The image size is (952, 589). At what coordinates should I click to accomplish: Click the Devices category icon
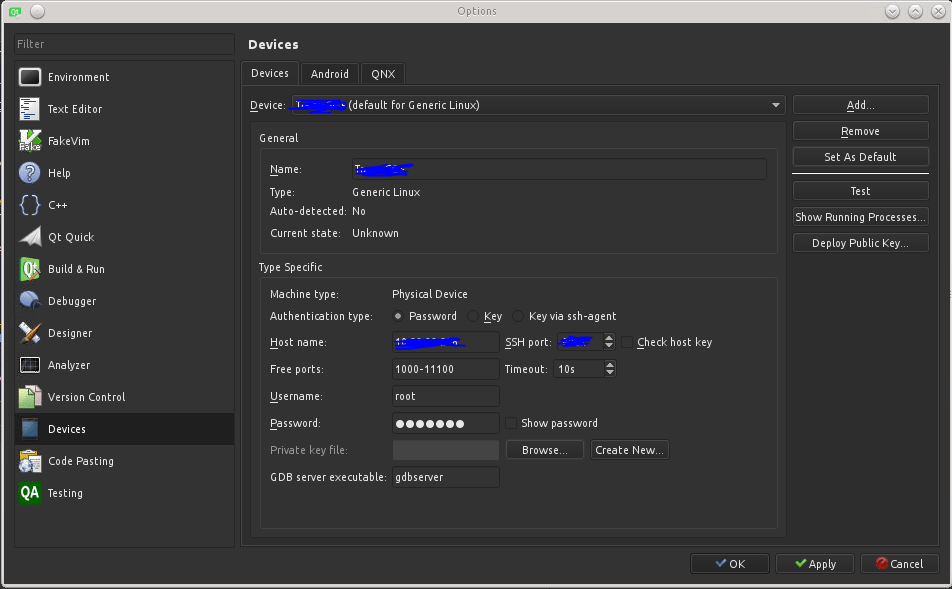[x=30, y=429]
